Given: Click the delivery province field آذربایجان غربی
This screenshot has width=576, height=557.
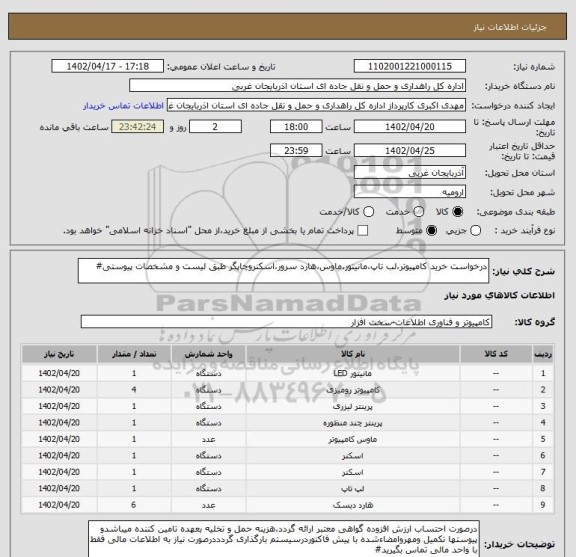Looking at the screenshot, I should [x=410, y=172].
